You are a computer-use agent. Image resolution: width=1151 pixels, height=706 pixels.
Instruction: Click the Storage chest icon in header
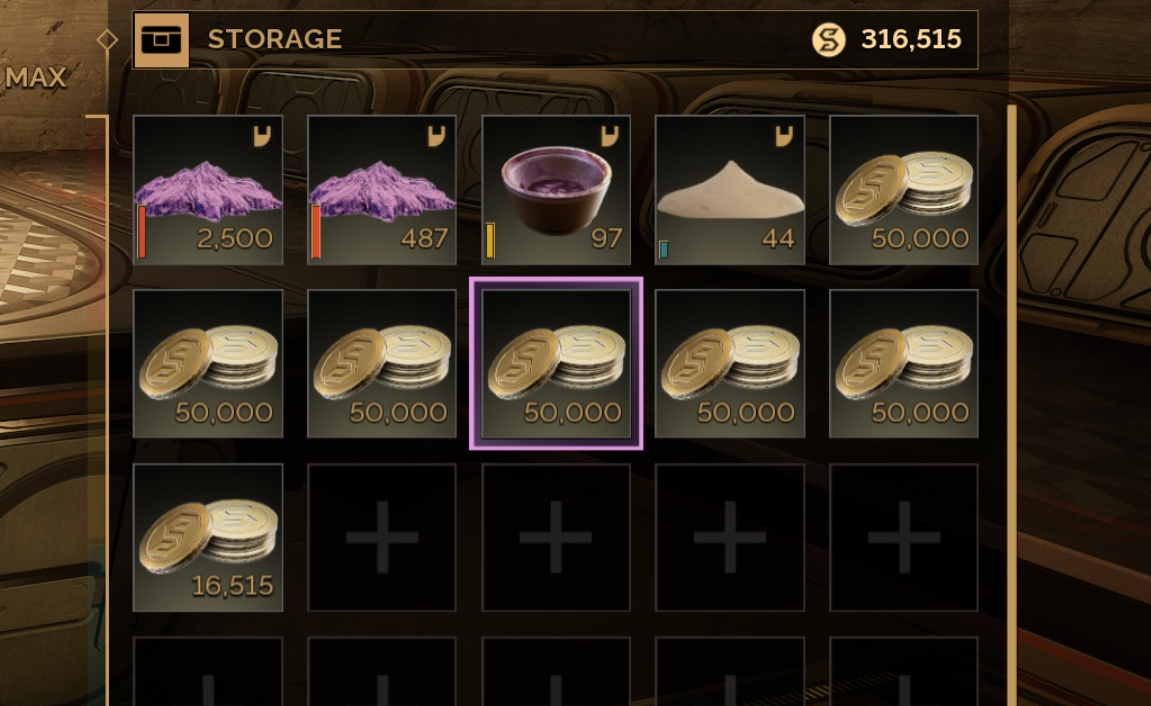click(x=161, y=40)
